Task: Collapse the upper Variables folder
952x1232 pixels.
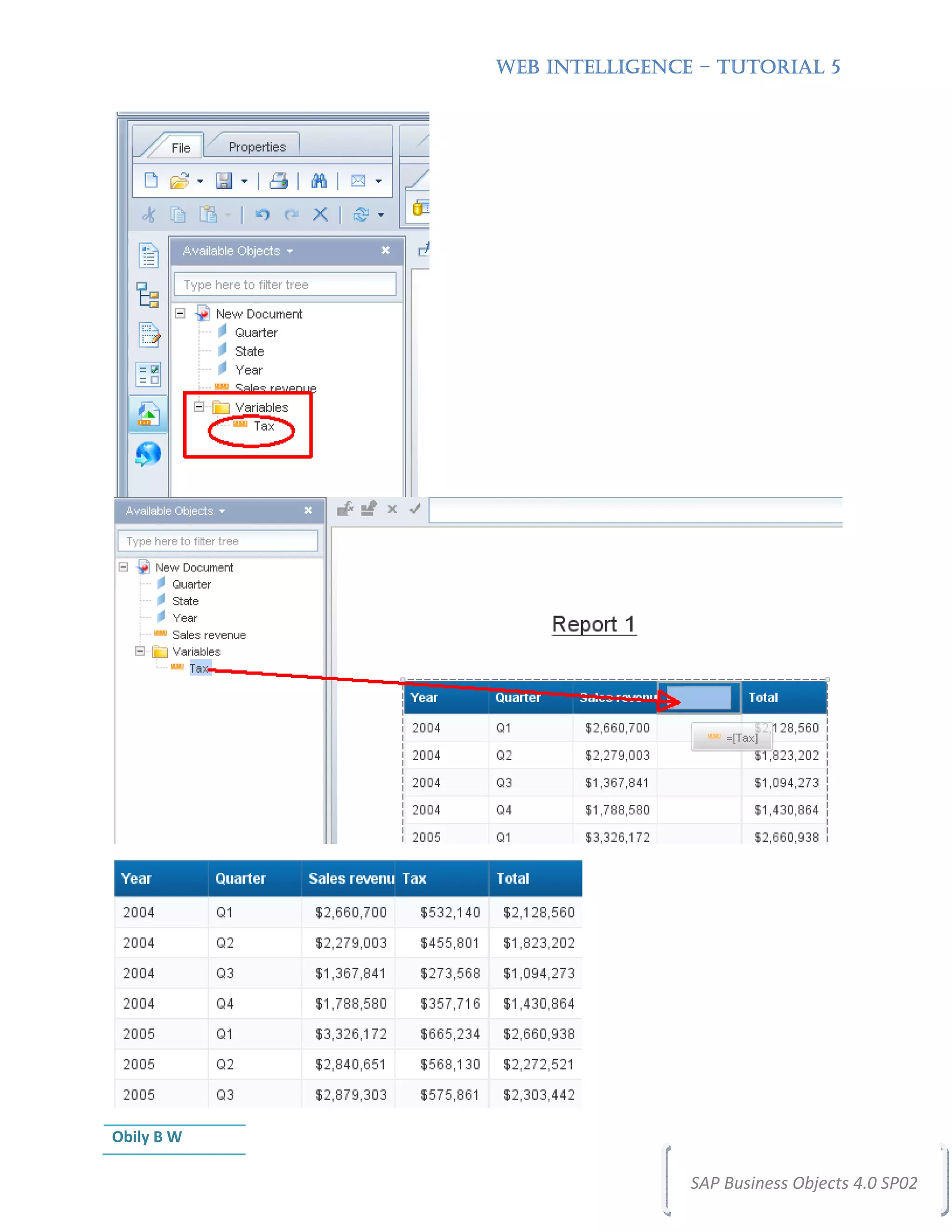Action: (198, 407)
